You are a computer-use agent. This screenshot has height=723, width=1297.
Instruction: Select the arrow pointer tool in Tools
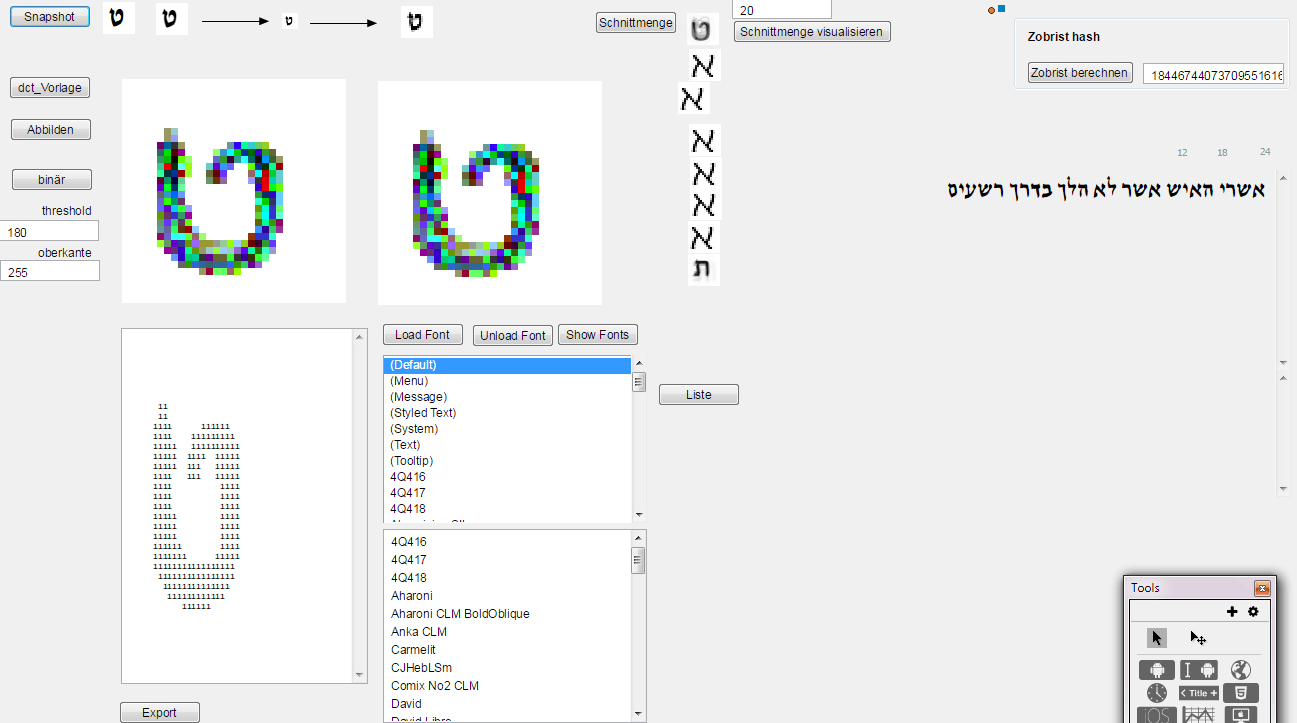(1157, 638)
